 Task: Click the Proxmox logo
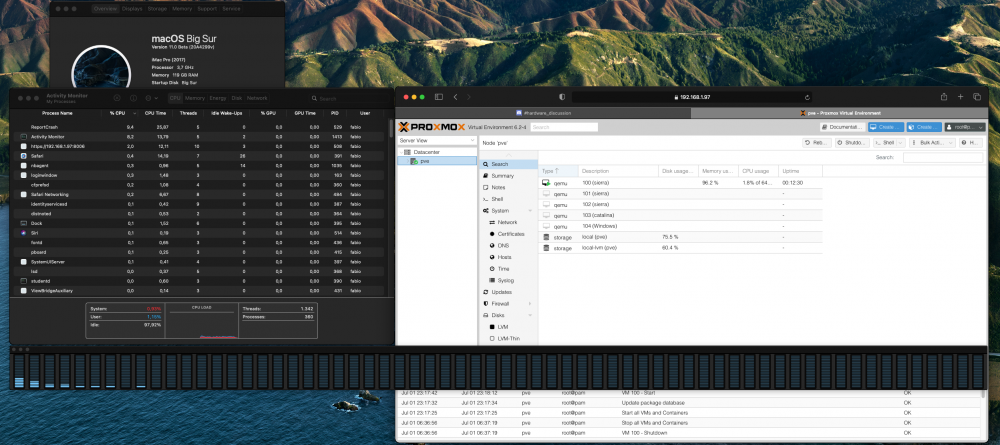pyautogui.click(x=431, y=127)
